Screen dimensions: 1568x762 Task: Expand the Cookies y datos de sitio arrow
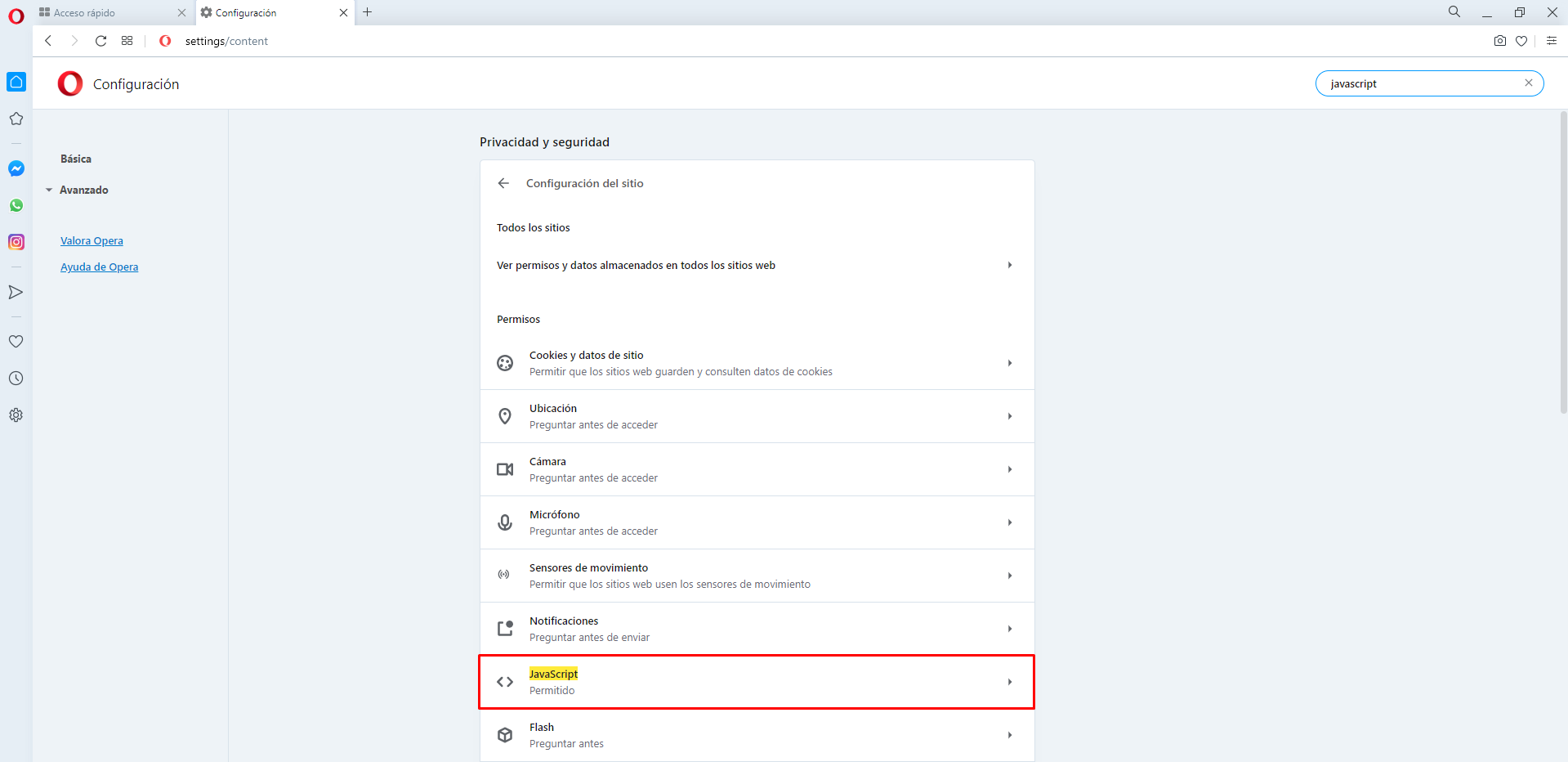pos(1010,363)
